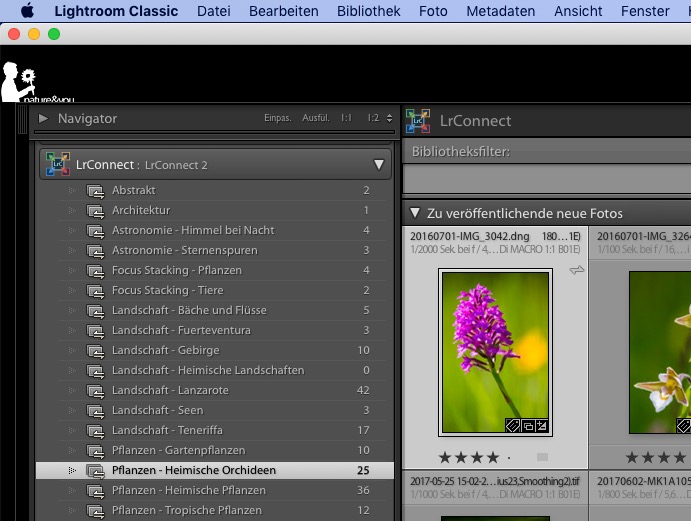This screenshot has height=521, width=691.
Task: Click collection icon for Pflanzen - Tropische Pflanzen
Action: [x=95, y=511]
